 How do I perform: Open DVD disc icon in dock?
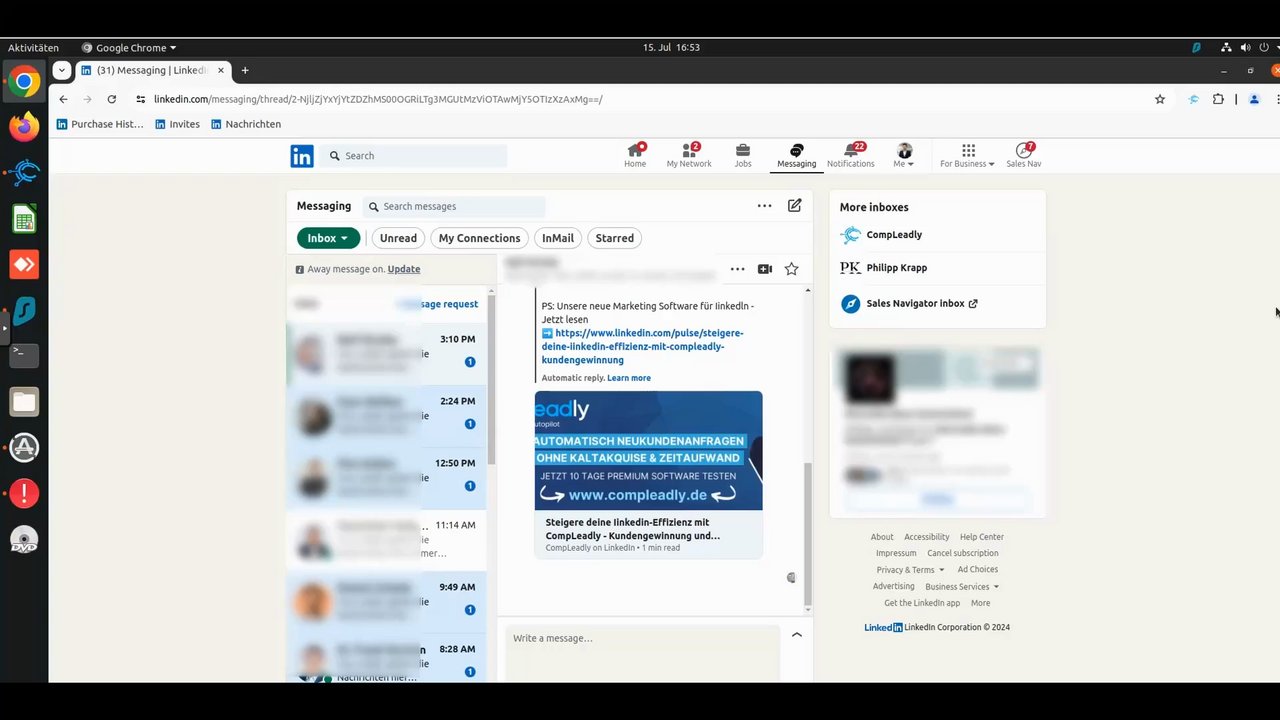point(24,540)
